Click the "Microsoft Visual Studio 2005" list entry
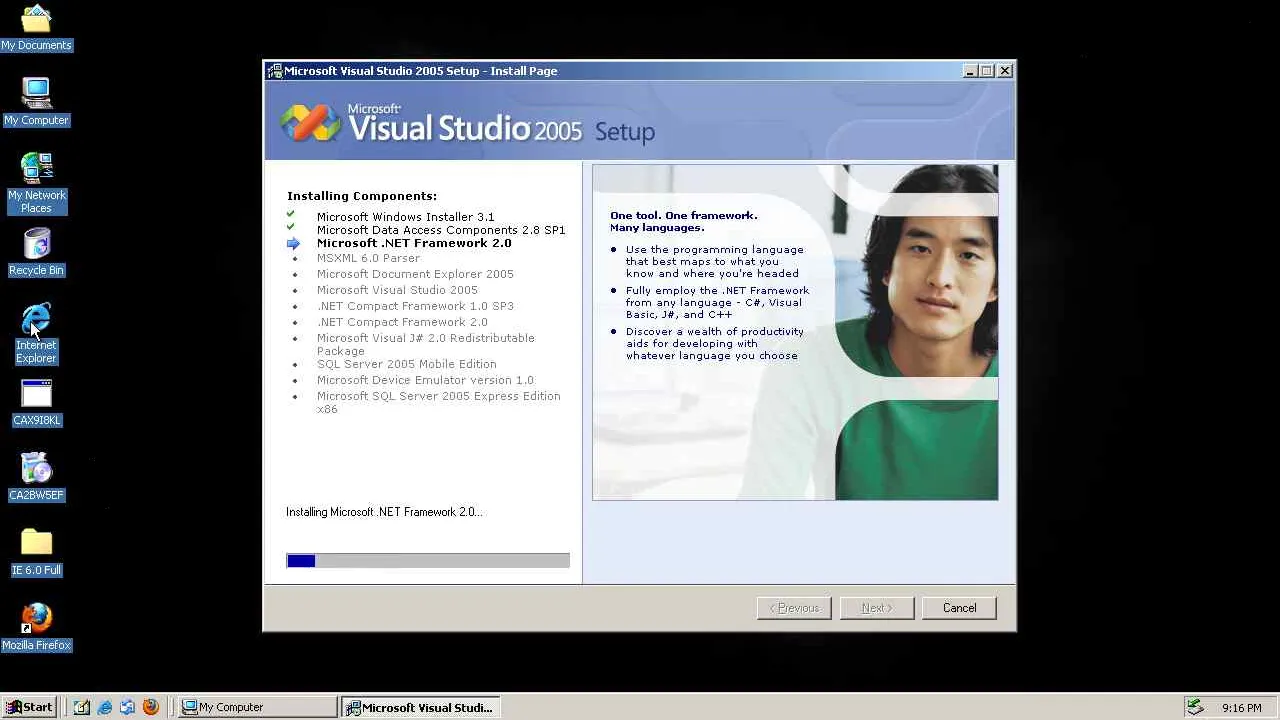 (x=397, y=290)
